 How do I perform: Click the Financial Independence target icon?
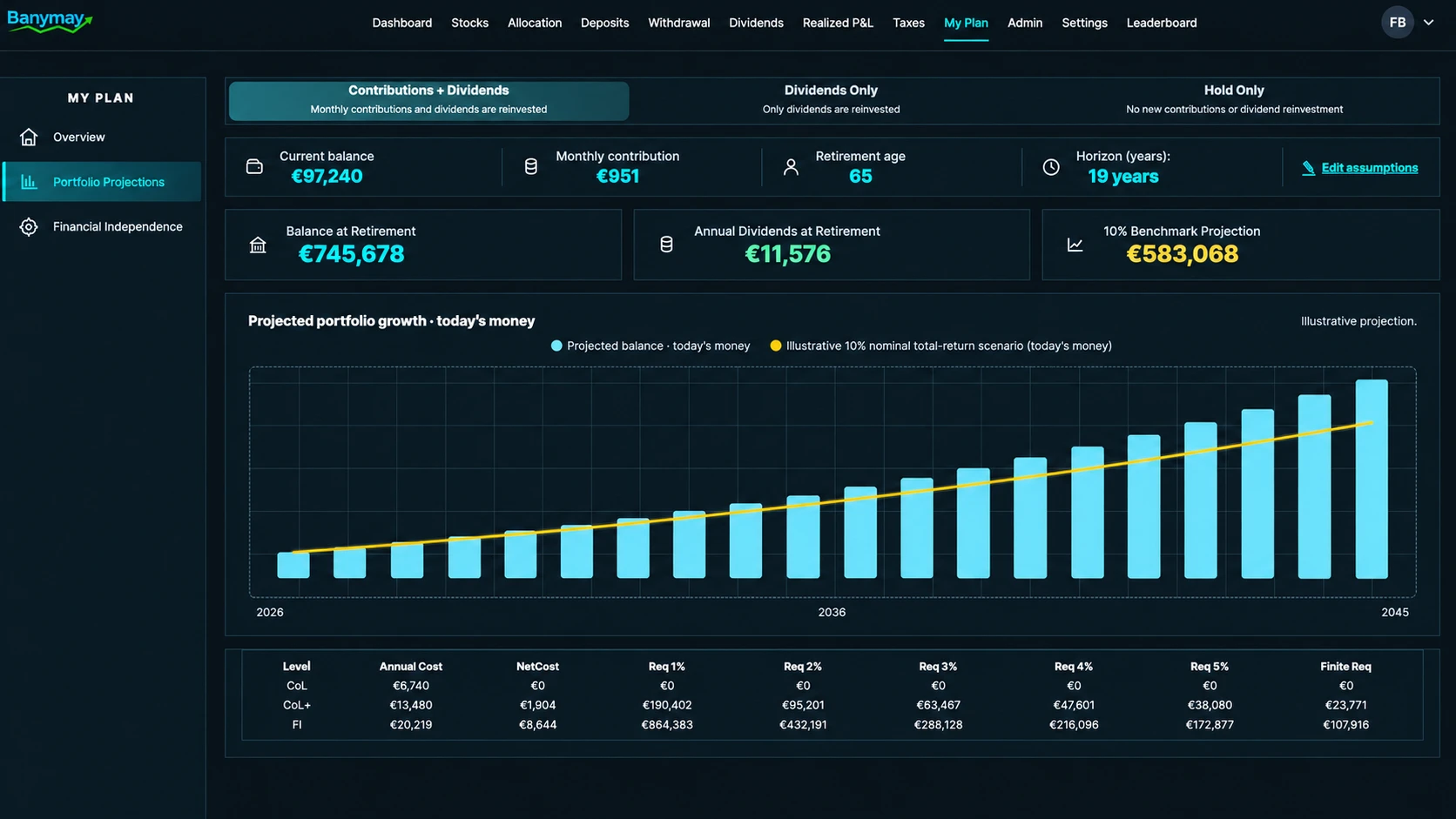coord(29,226)
